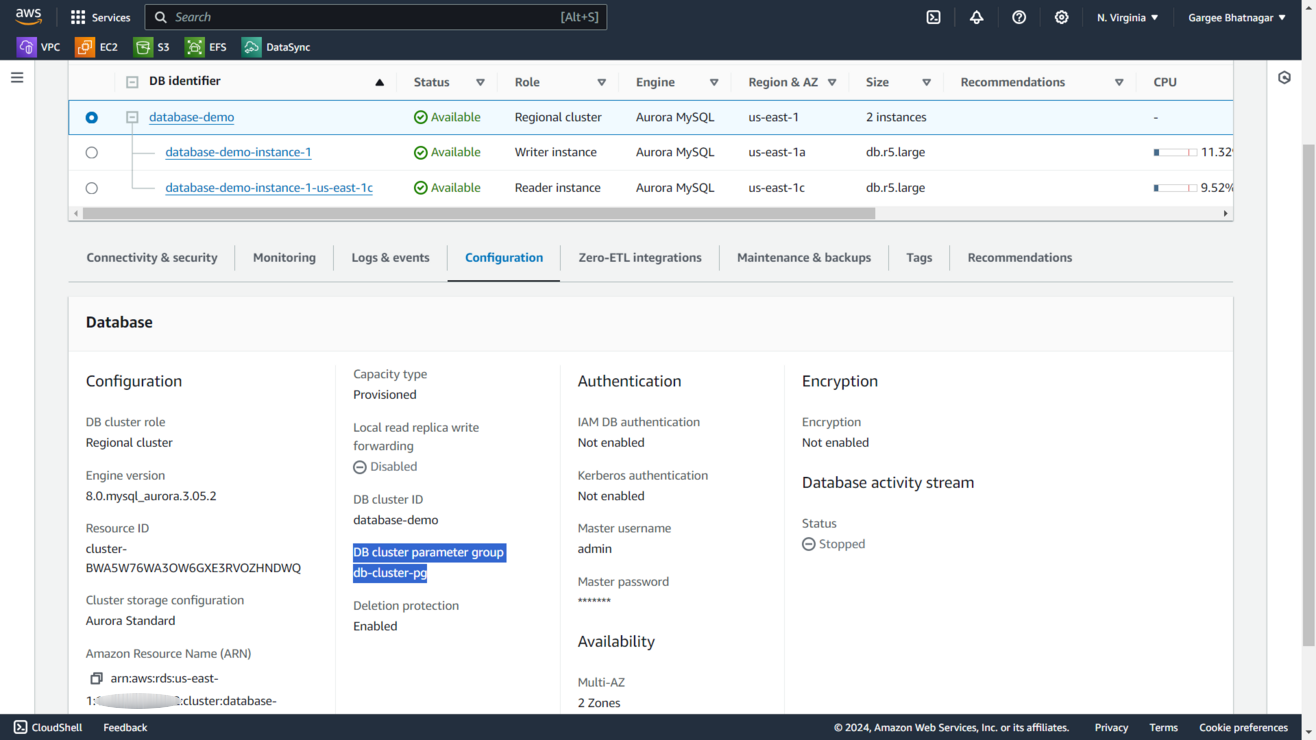Viewport: 1316px width, 740px height.
Task: Click the db.r5.large size of the Writer instance
Action: [x=896, y=152]
